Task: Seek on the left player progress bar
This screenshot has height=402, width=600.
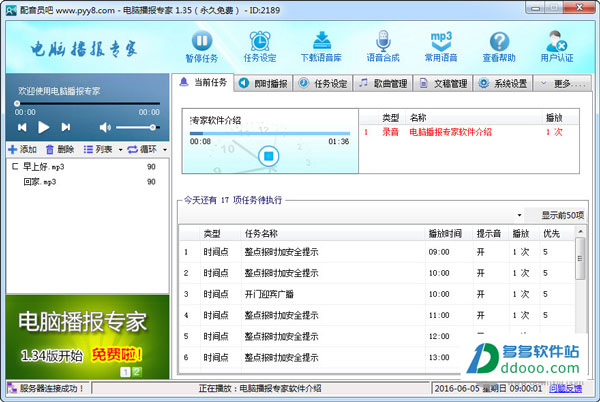Action: click(x=87, y=103)
